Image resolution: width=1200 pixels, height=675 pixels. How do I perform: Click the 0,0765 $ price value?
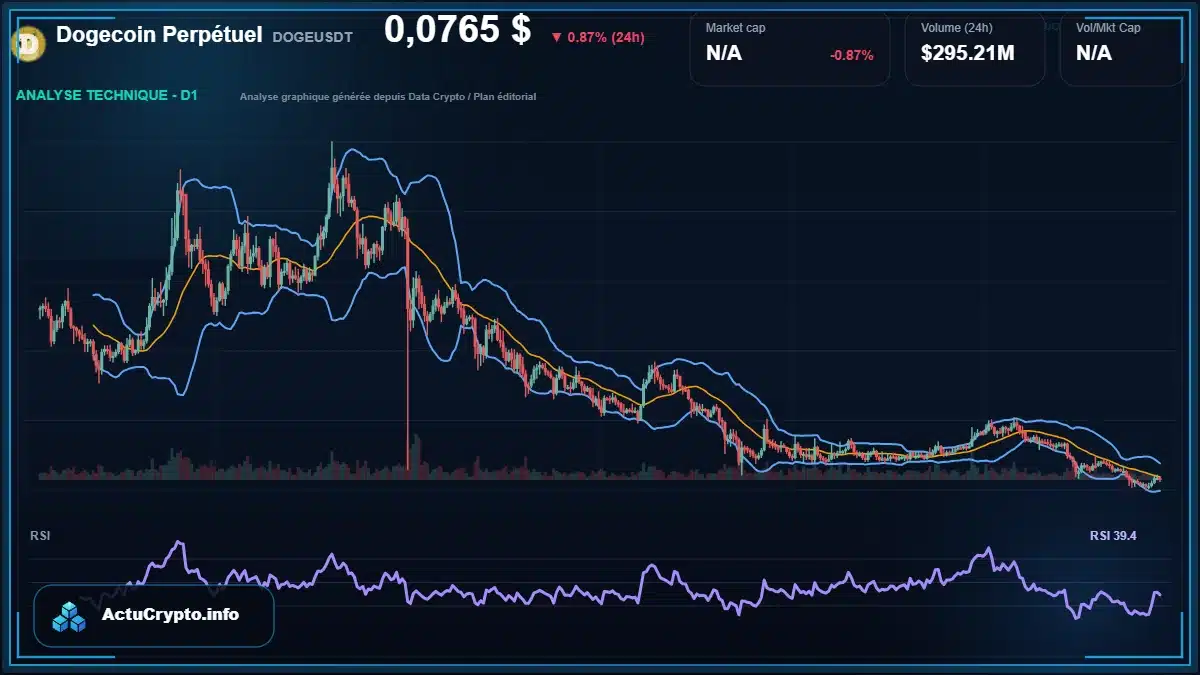point(457,30)
